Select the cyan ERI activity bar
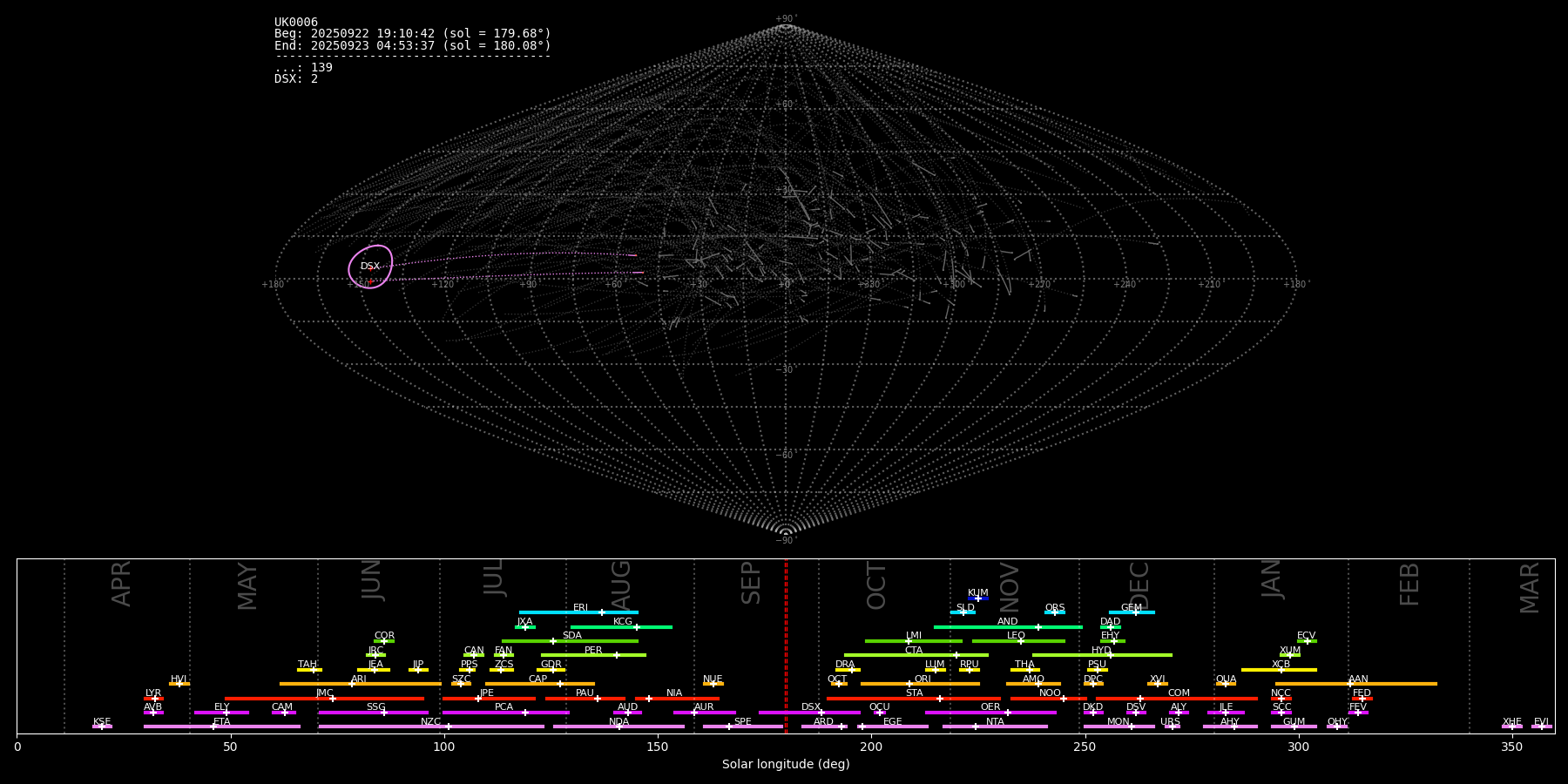 (x=578, y=612)
